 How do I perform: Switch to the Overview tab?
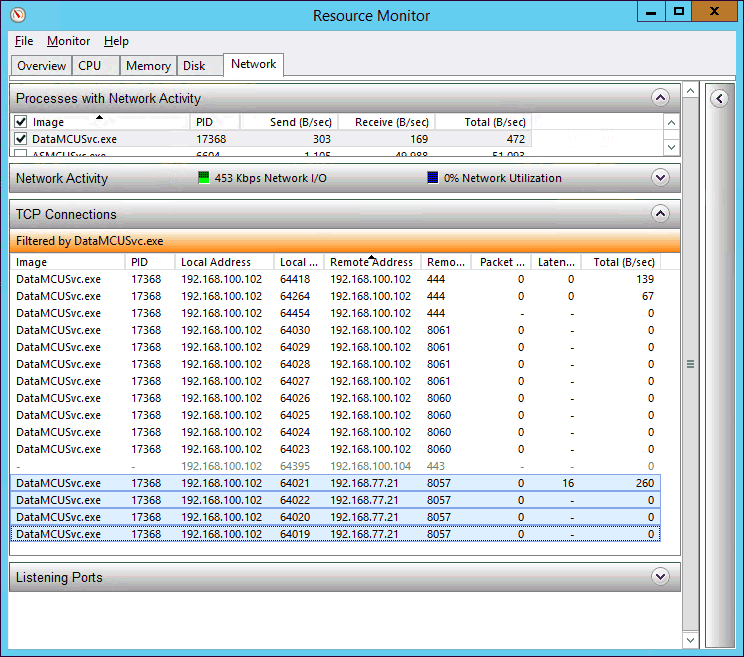click(41, 65)
